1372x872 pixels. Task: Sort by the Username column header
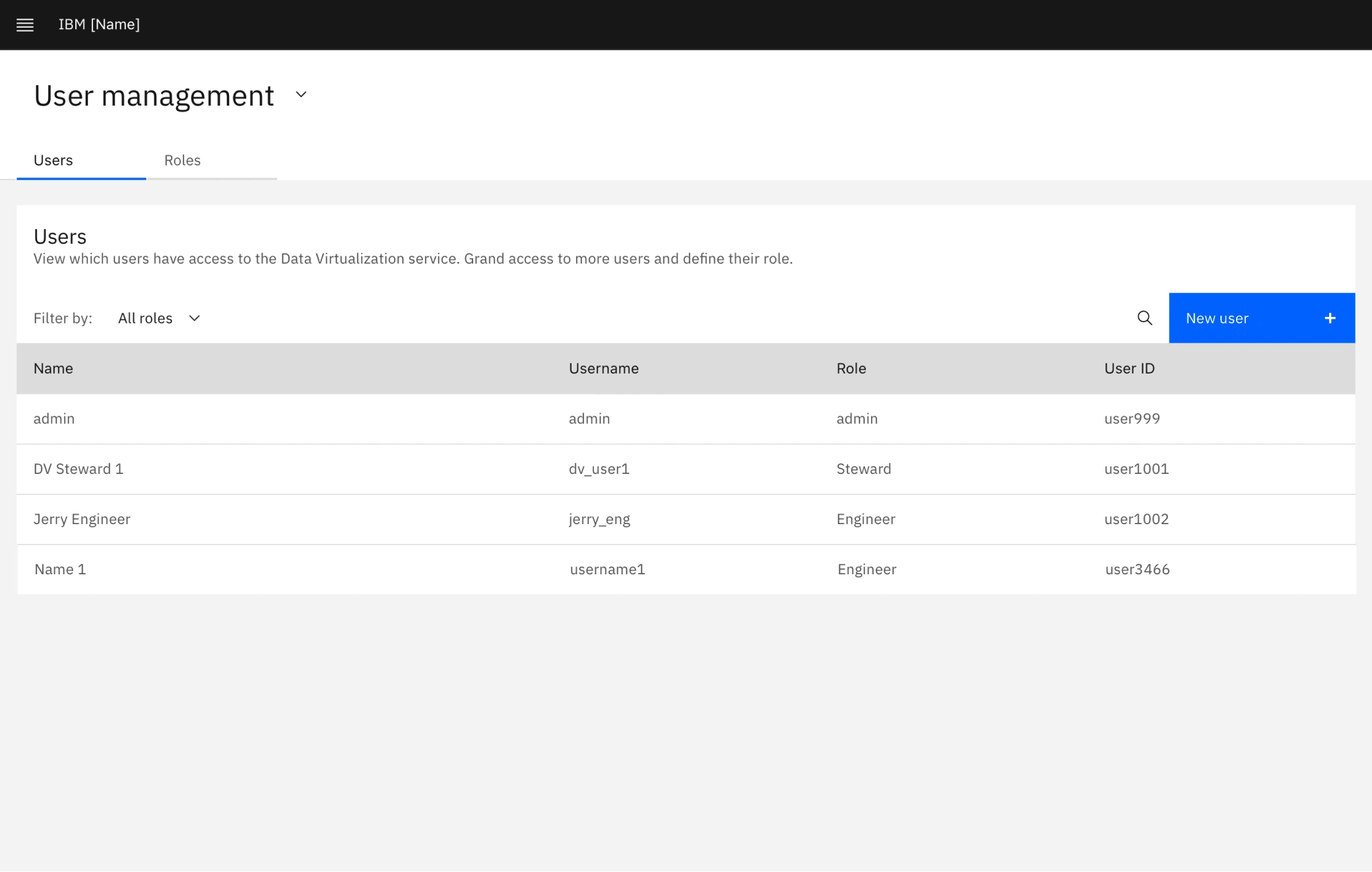tap(603, 368)
